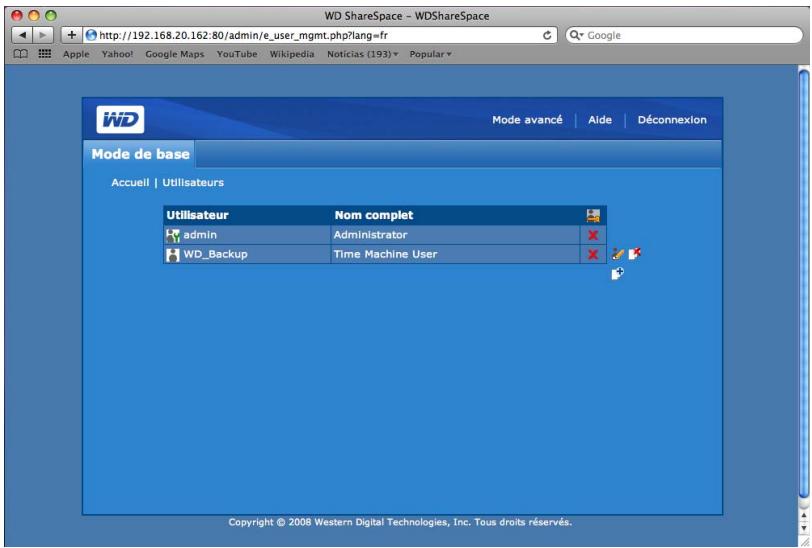The height and width of the screenshot is (548, 812).
Task: Click the address bar URL field
Action: [x=320, y=35]
